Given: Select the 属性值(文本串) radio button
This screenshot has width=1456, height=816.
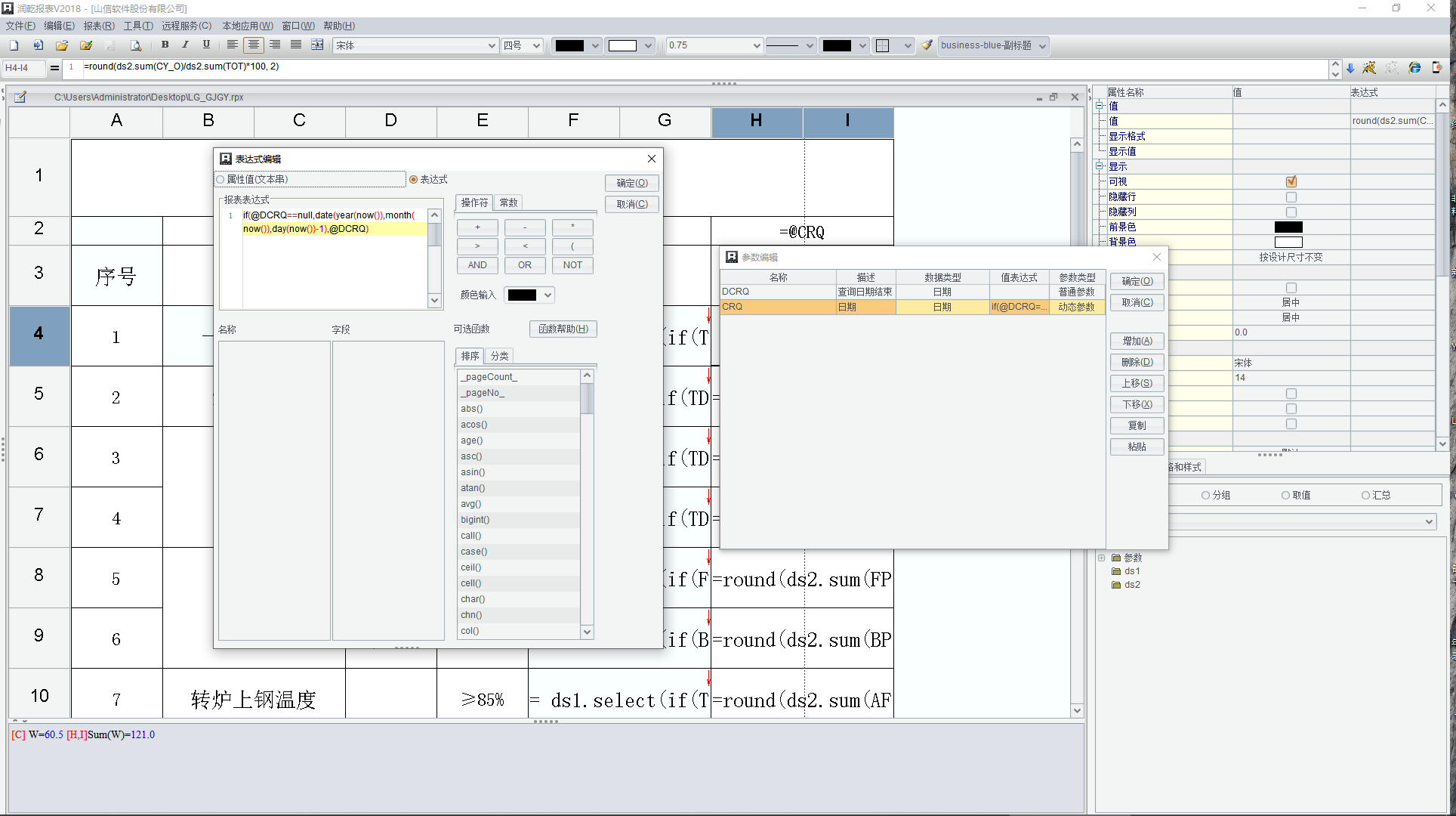Looking at the screenshot, I should pos(221,180).
